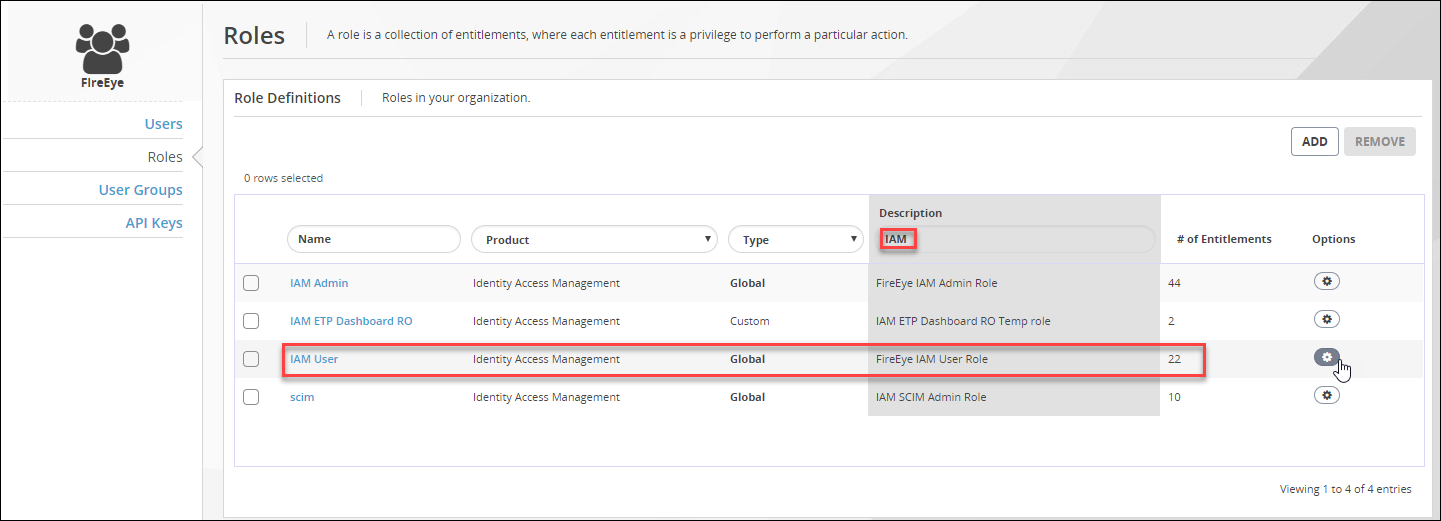Click 'IAM ETP Dashboard RO Temp role' description
The image size is (1441, 521).
(x=963, y=321)
